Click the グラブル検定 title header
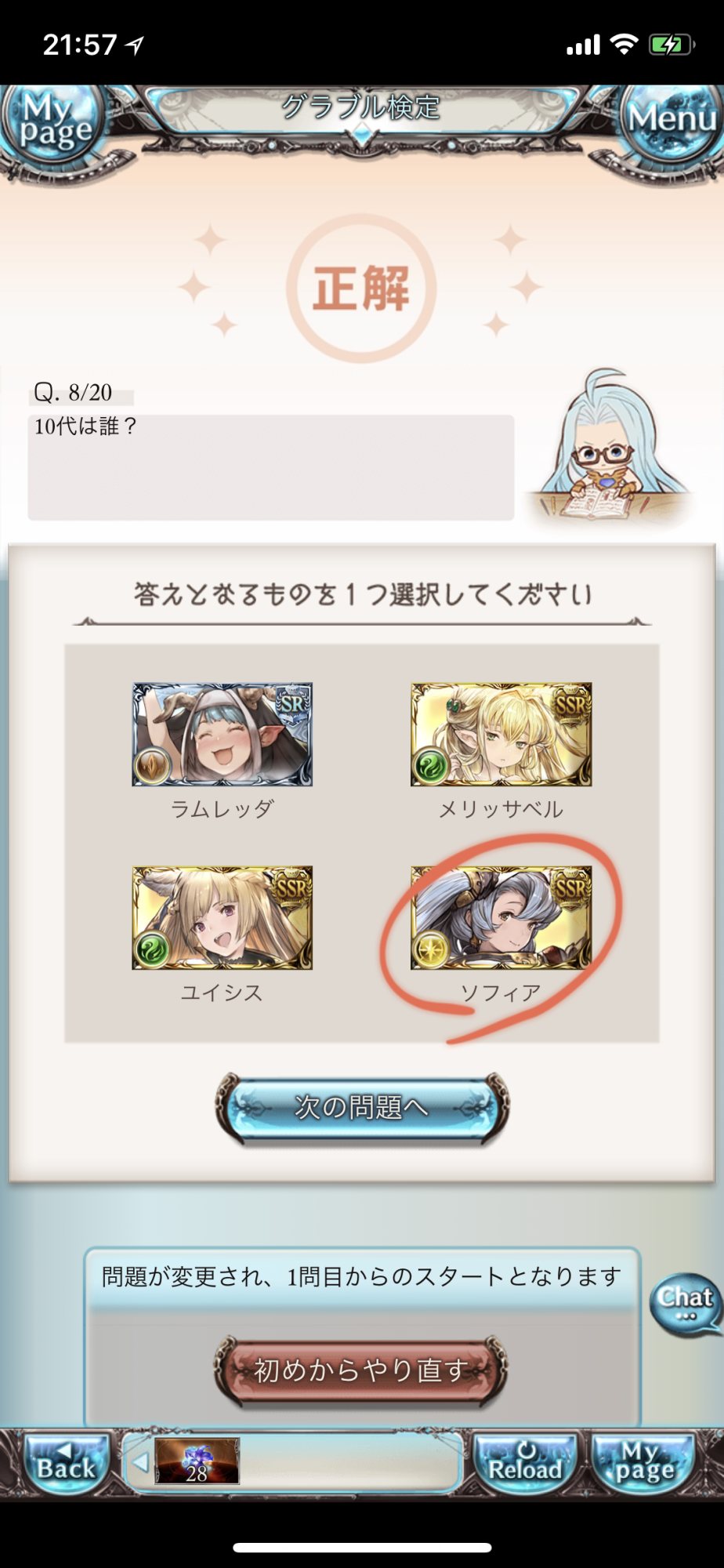 click(x=361, y=107)
